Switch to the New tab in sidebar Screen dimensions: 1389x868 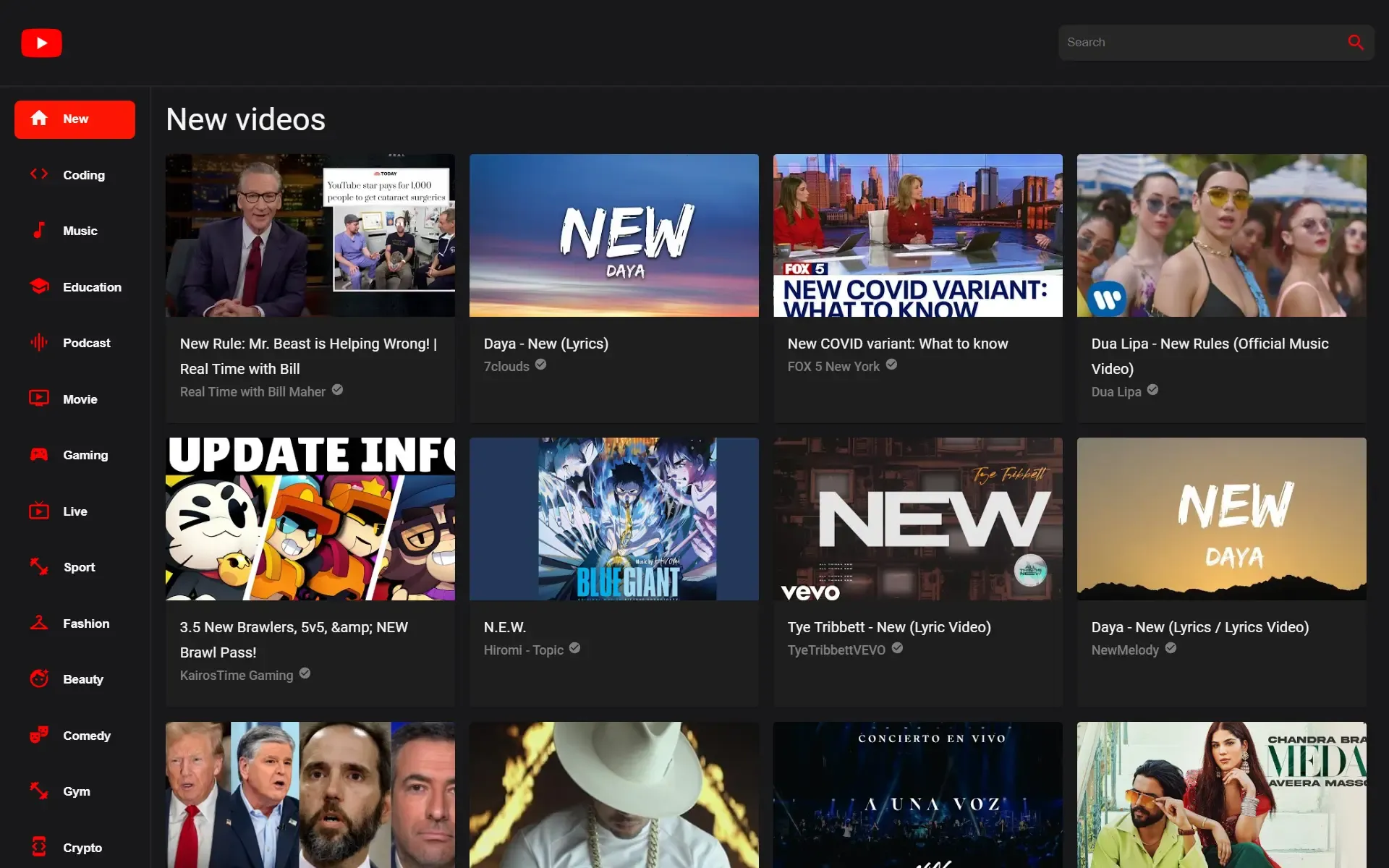point(75,119)
